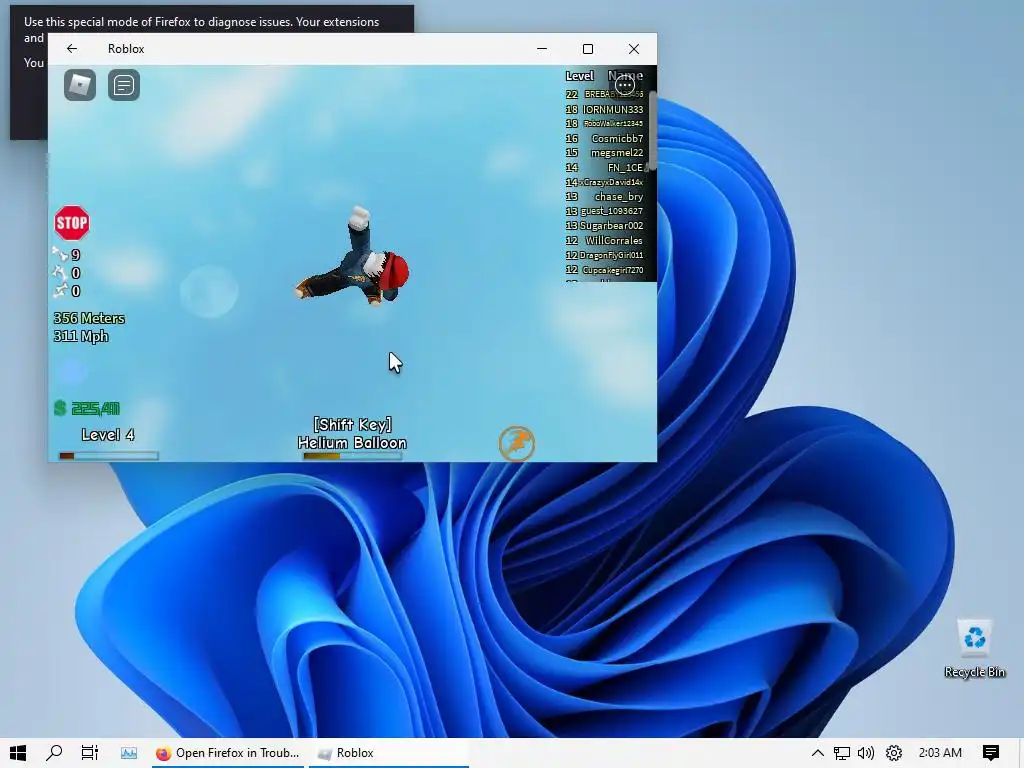Click the bone counter icon showing 9

point(60,254)
